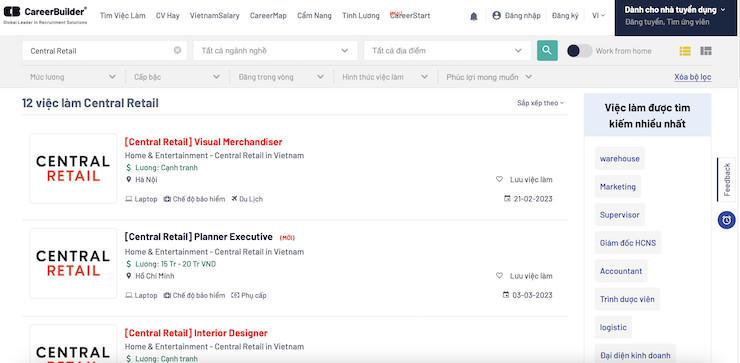Switch to grid view layout icon
The image size is (740, 363).
[x=706, y=51]
